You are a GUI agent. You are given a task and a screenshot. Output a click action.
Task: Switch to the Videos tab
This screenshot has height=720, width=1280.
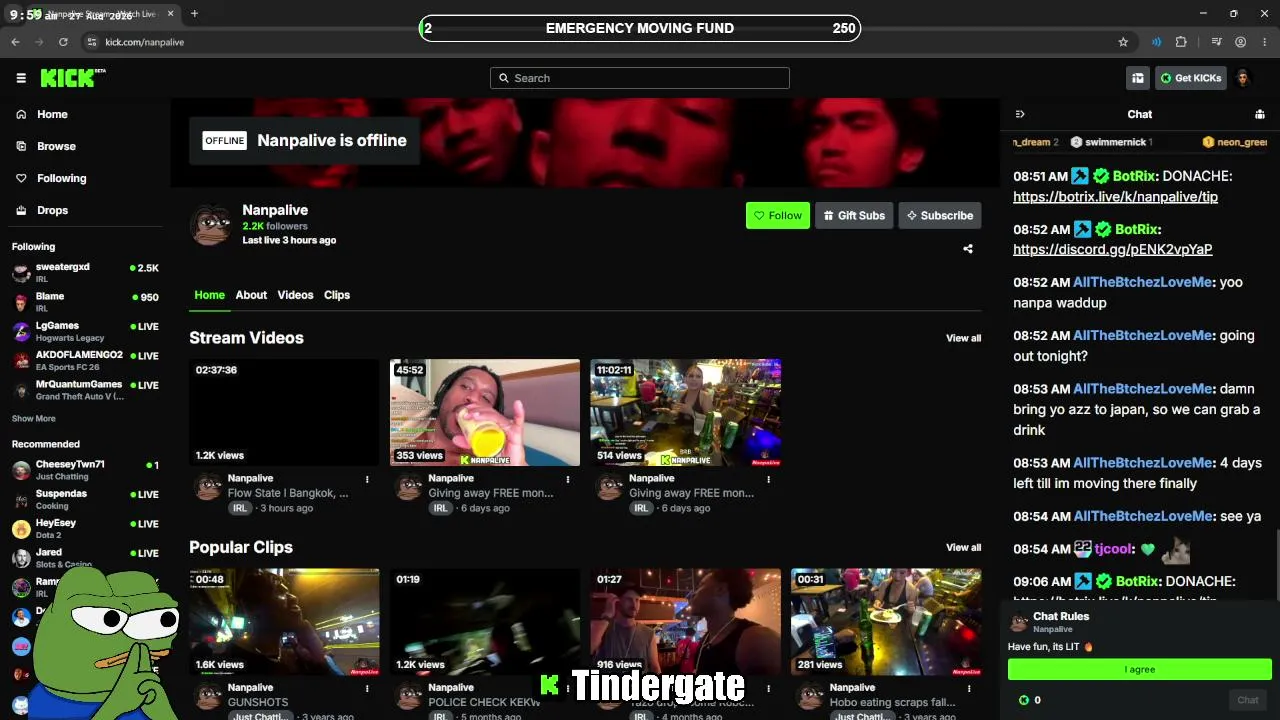(295, 295)
